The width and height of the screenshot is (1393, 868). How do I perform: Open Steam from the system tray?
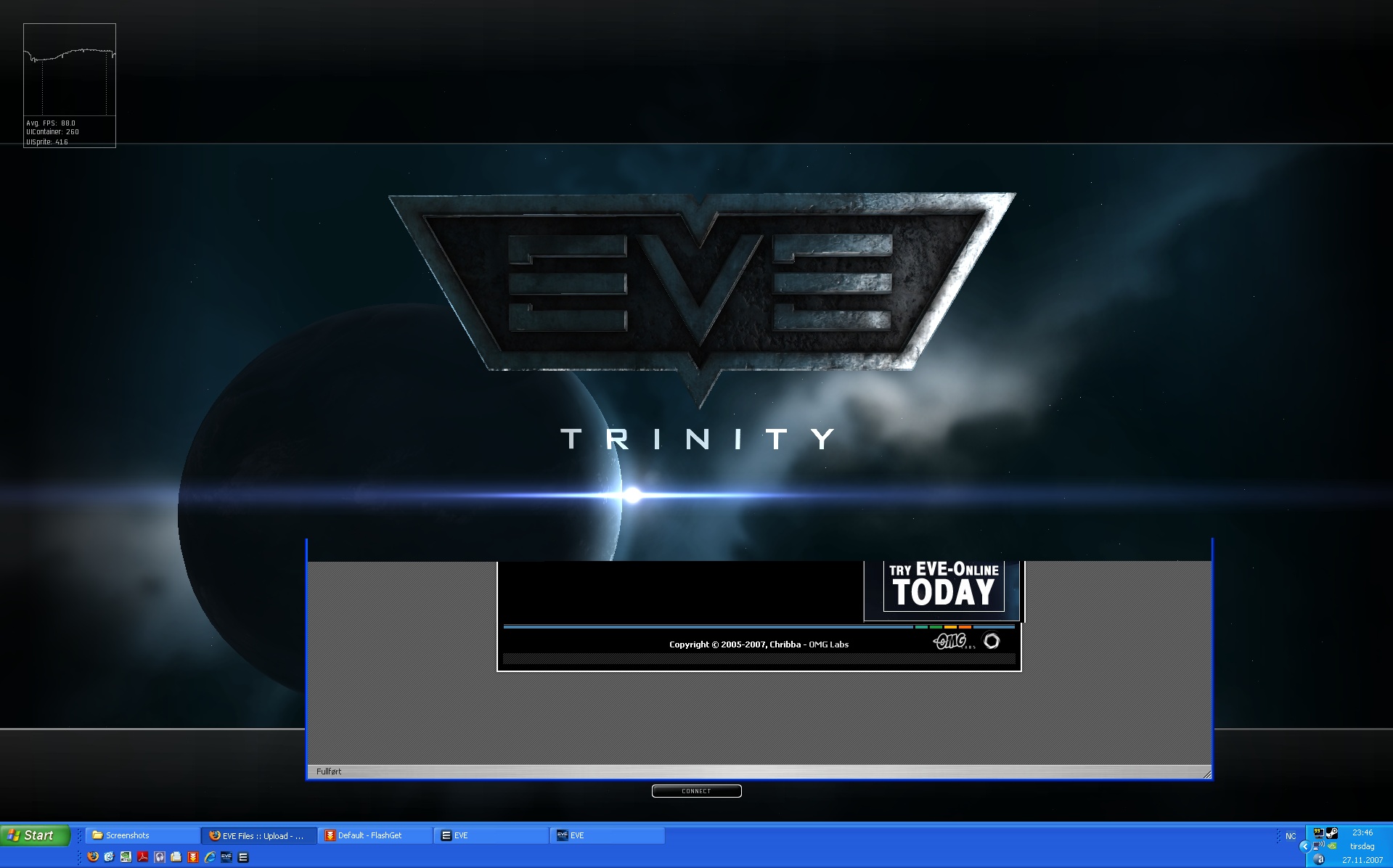[1332, 833]
